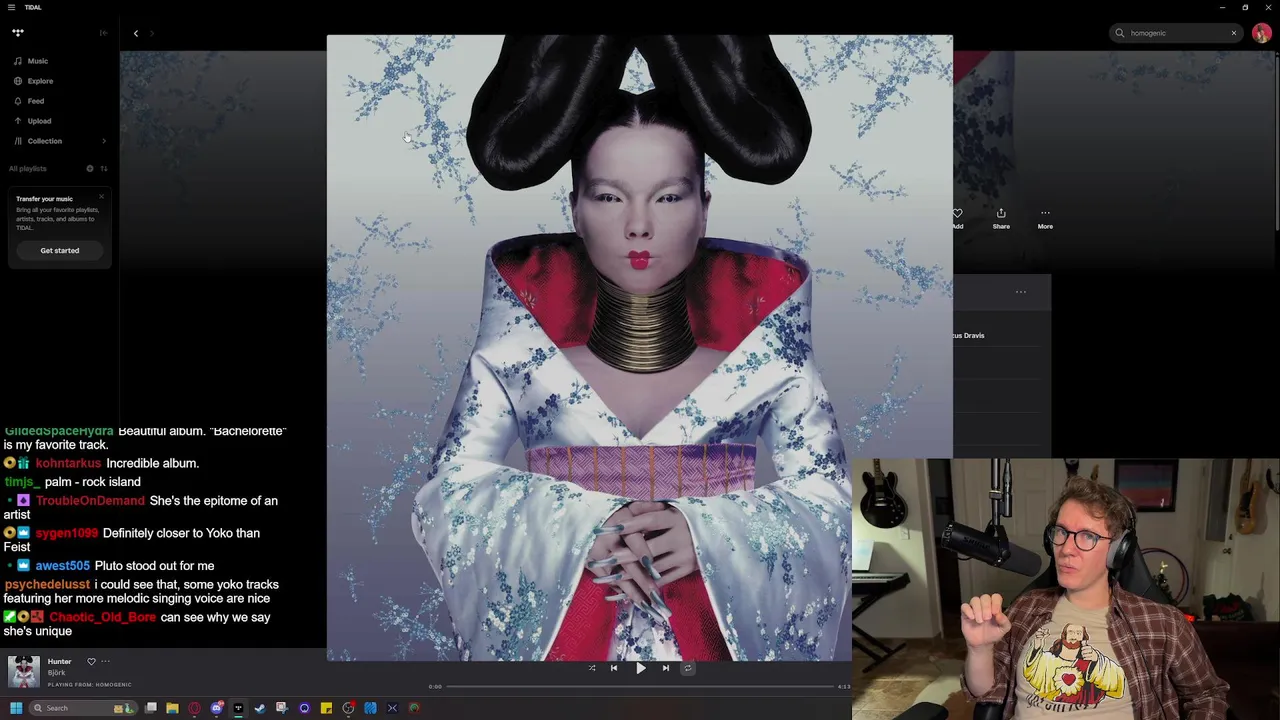
Task: Click Chaotic_Old_Bore username in chat
Action: click(102, 617)
